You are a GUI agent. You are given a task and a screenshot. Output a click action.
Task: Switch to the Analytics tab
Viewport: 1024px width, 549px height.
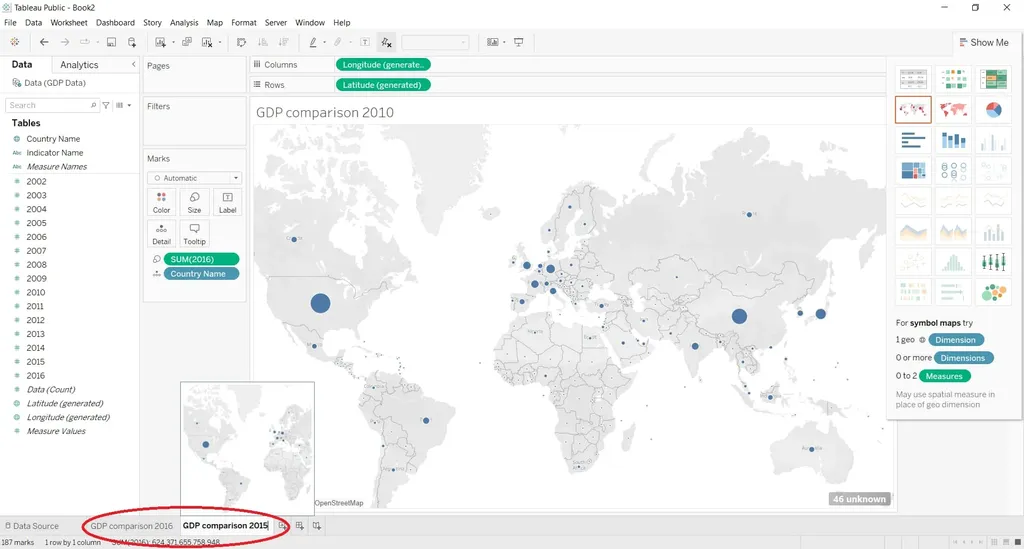[80, 65]
